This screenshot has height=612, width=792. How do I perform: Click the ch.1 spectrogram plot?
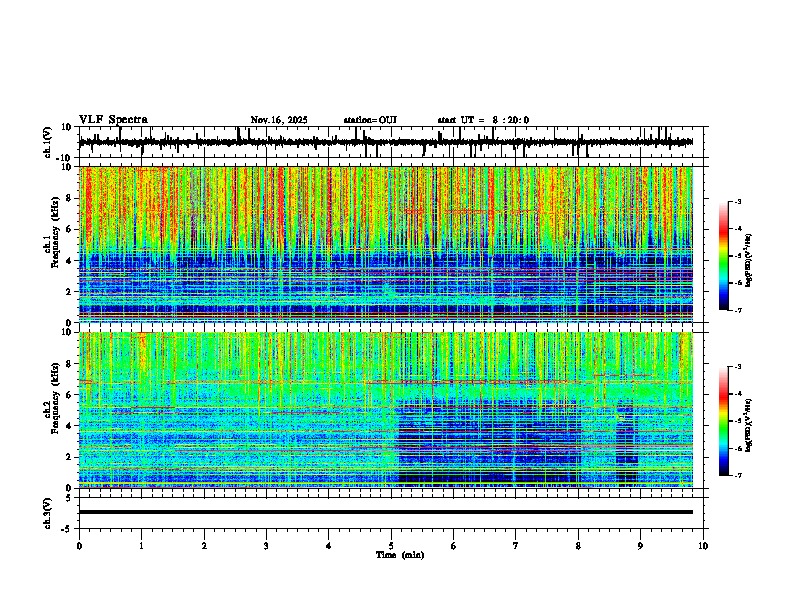click(386, 244)
